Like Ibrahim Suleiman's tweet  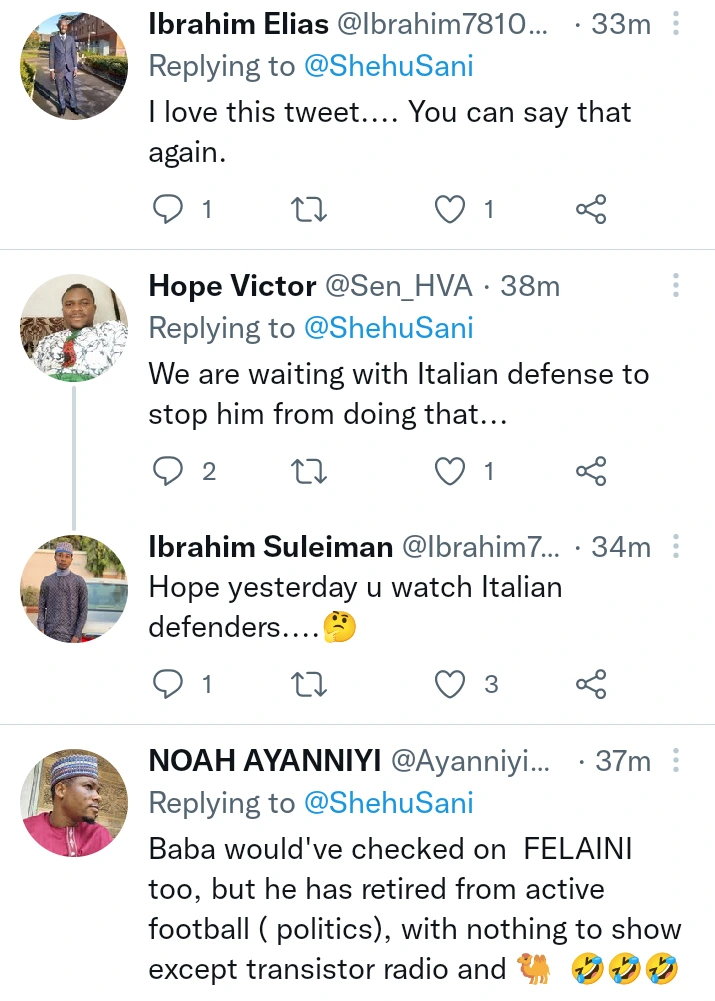tap(451, 685)
